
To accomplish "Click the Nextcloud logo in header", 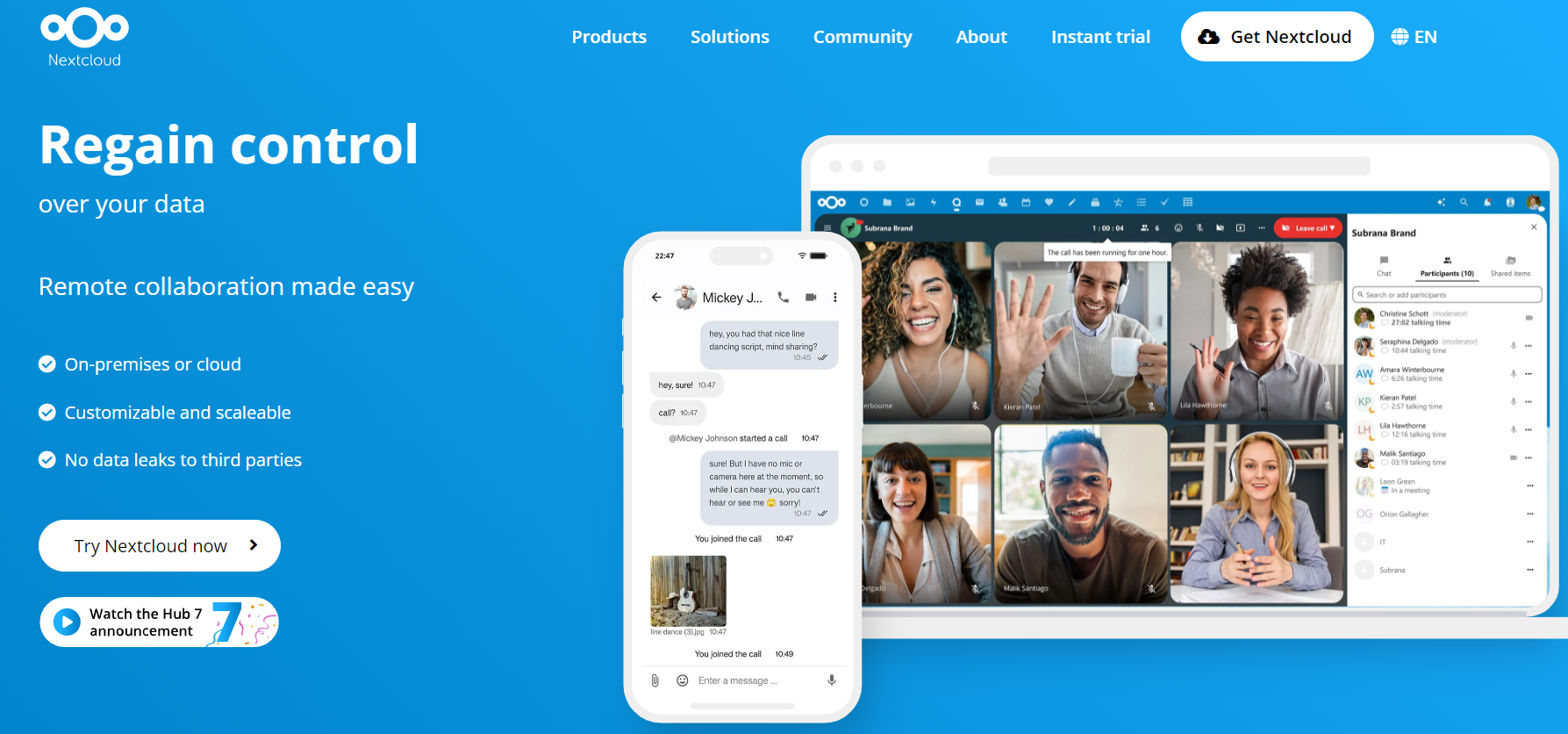I will point(84,38).
